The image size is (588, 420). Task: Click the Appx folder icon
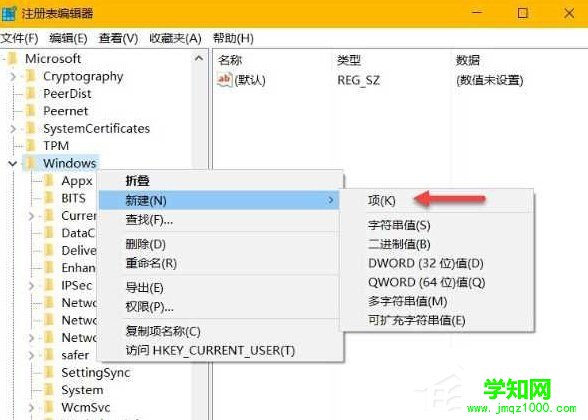click(49, 181)
